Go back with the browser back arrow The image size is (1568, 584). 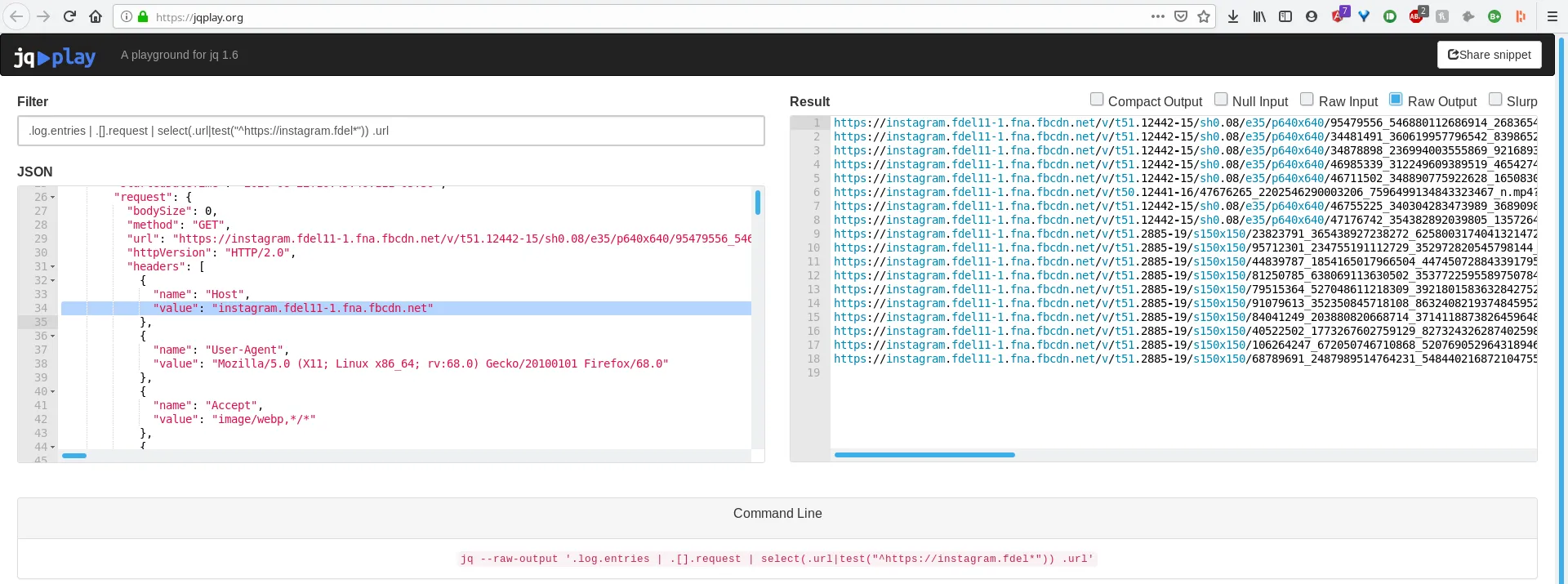tap(16, 16)
